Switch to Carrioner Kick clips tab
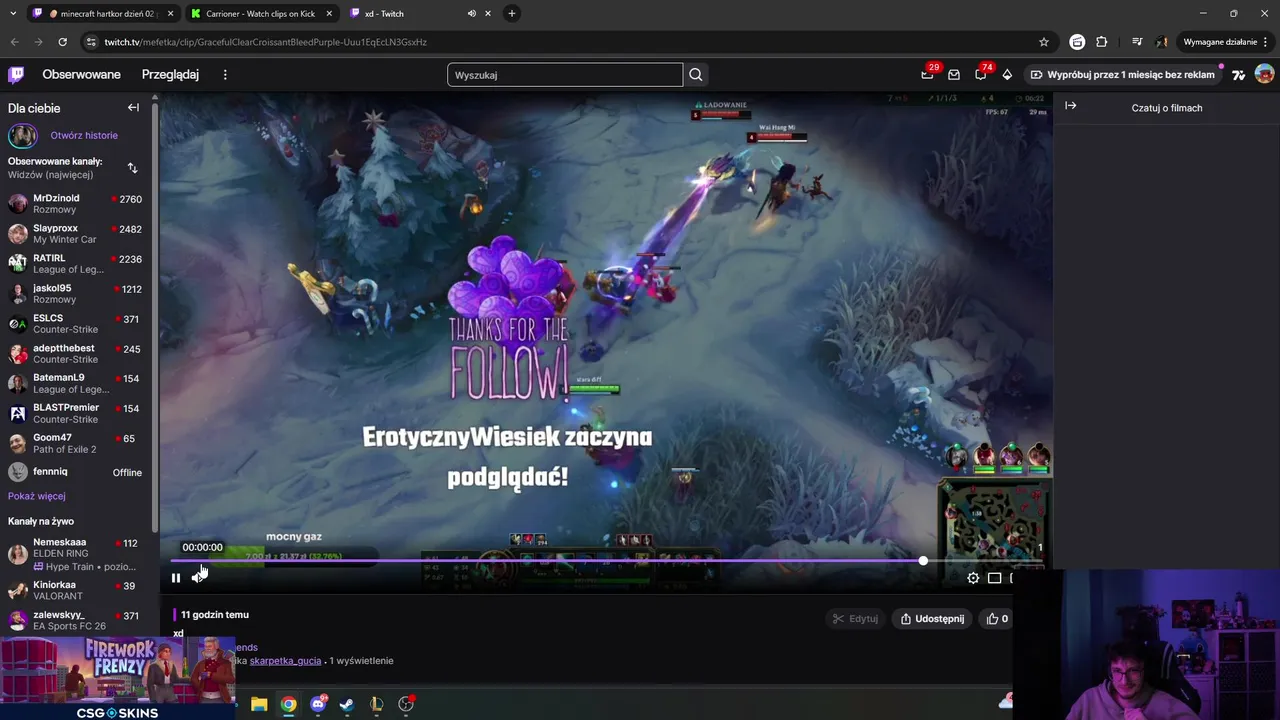The width and height of the screenshot is (1280, 720). [x=262, y=14]
